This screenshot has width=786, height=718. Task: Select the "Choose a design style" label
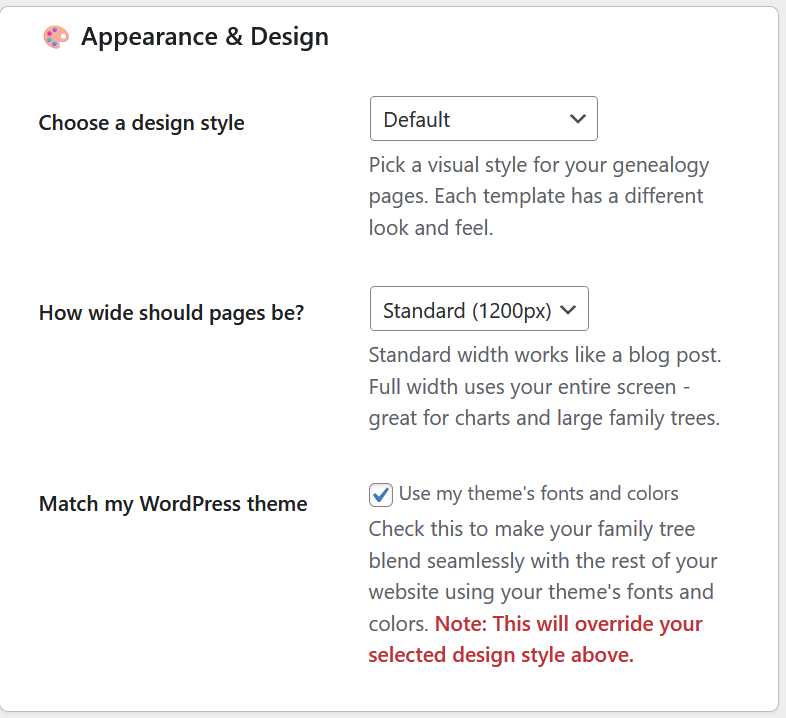tap(141, 123)
